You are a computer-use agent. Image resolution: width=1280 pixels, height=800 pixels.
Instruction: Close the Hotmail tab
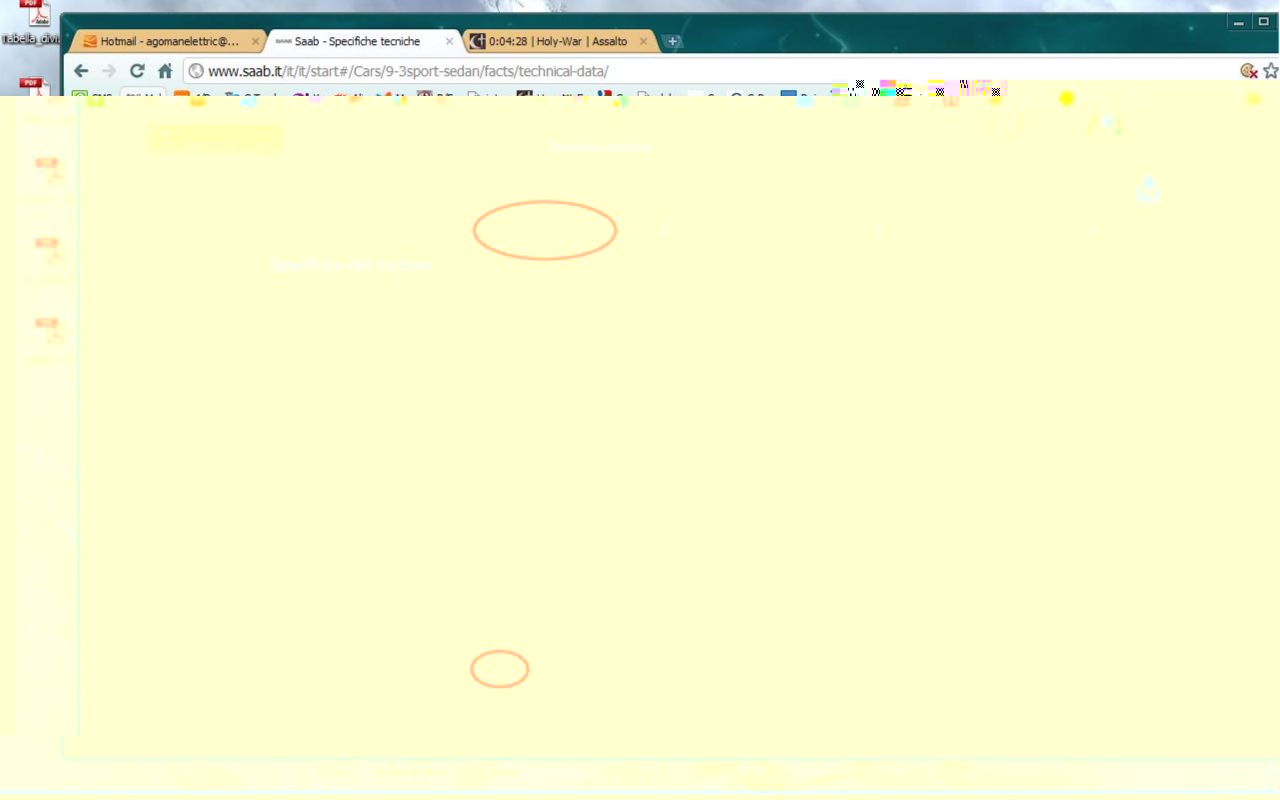coord(256,41)
